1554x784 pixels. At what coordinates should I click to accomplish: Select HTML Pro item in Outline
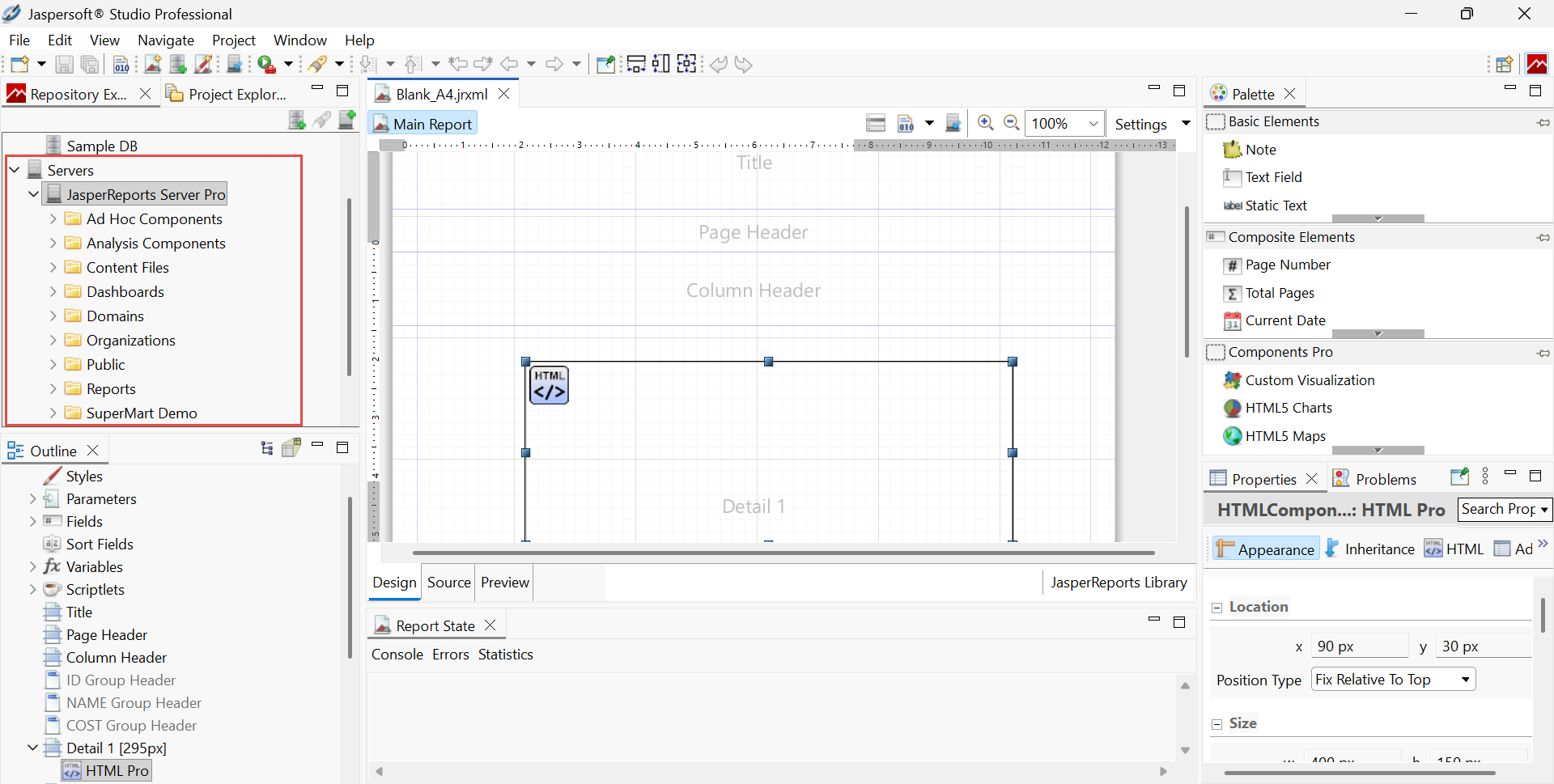(x=107, y=771)
